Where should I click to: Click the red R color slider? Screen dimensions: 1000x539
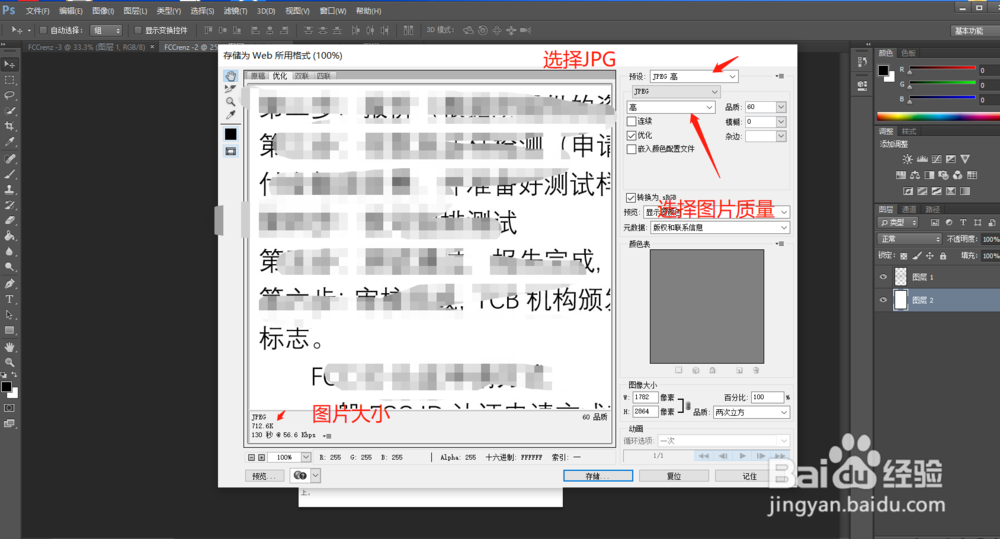click(943, 68)
